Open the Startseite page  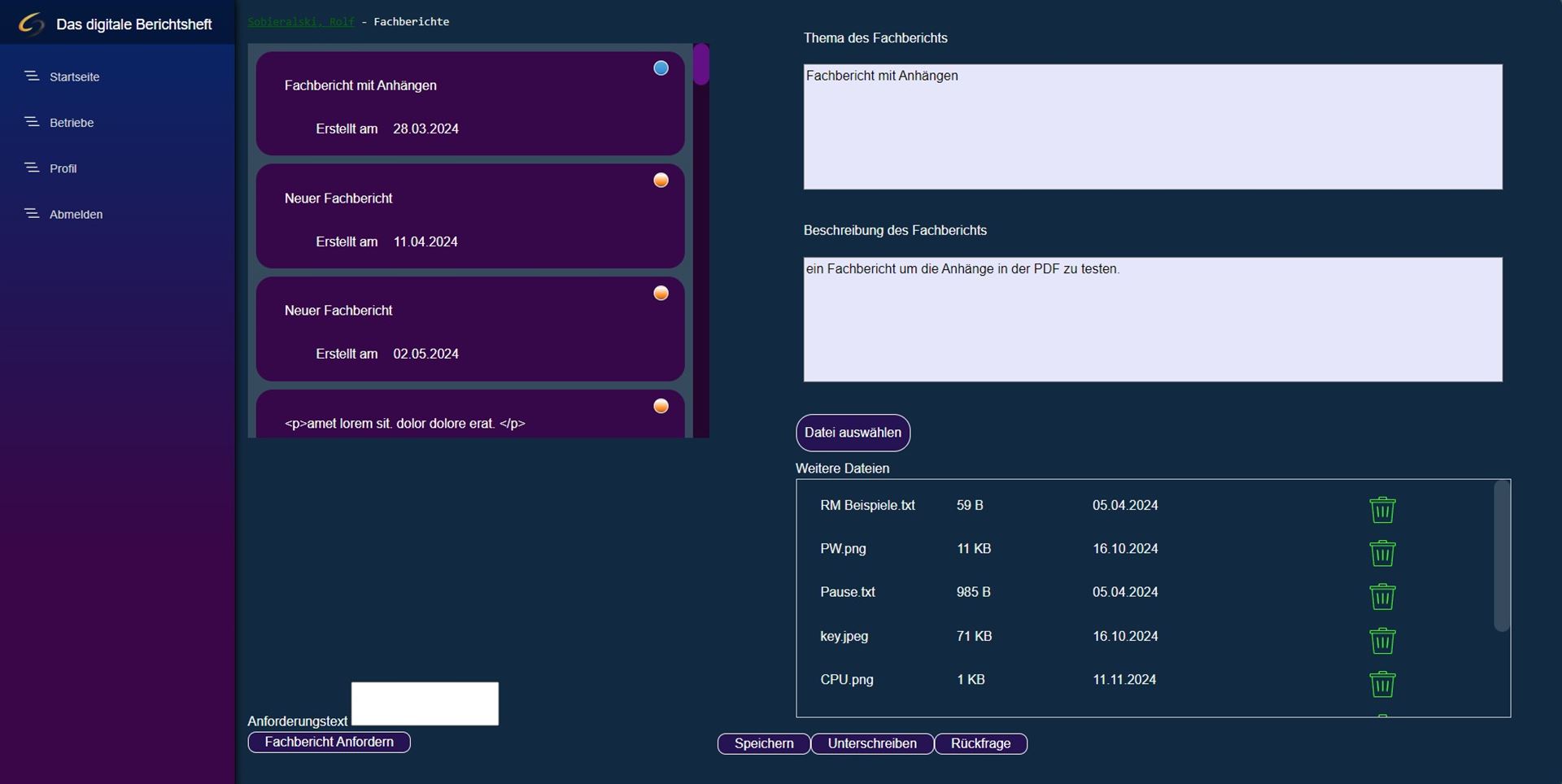[74, 76]
